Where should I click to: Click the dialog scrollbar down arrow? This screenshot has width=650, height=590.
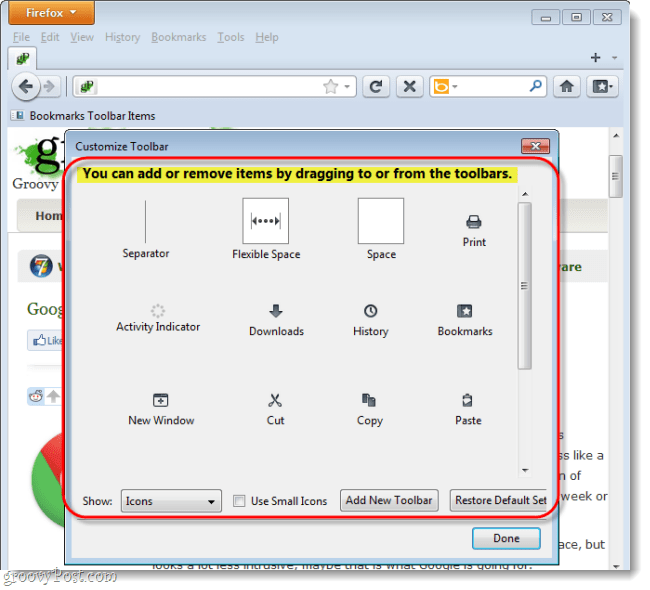tap(525, 470)
